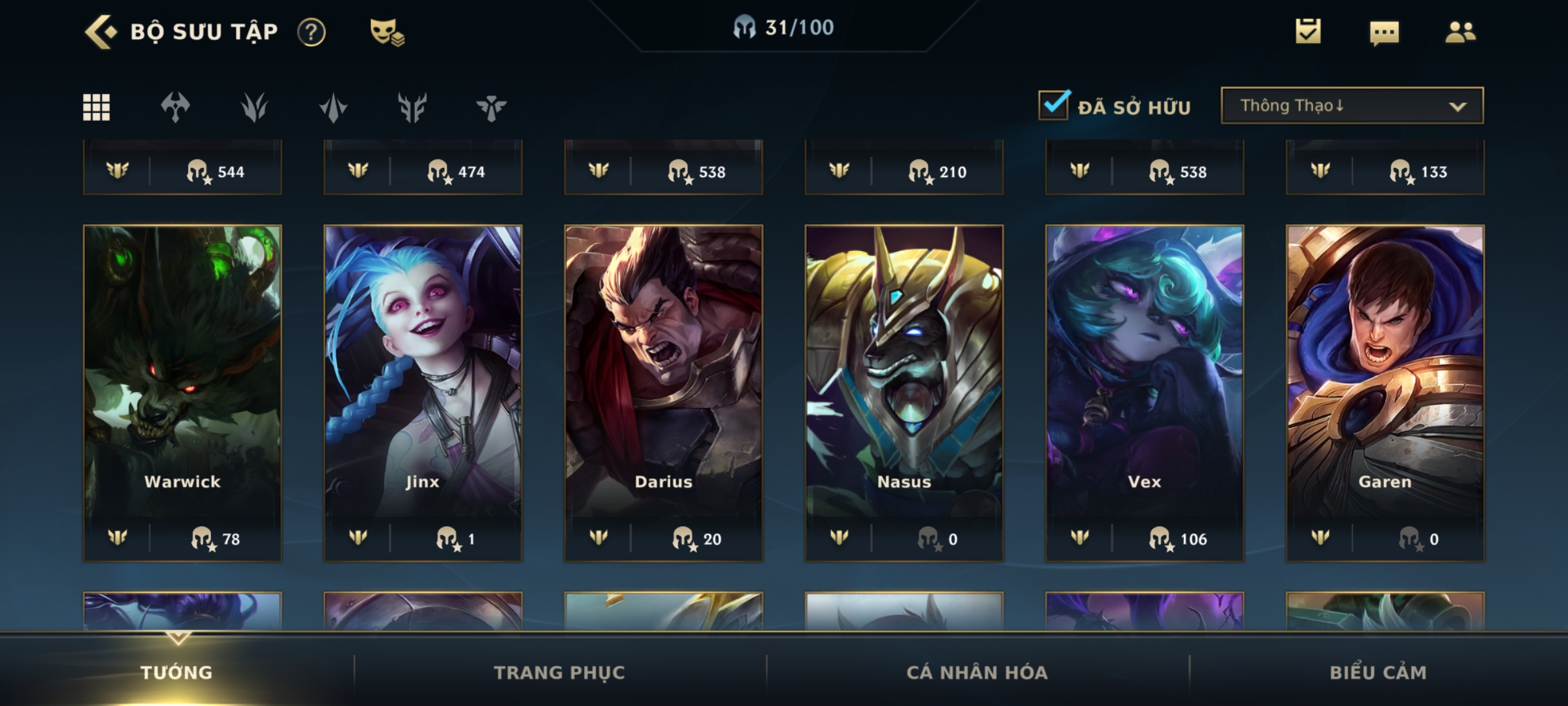Uncheck the Đã Sở Hữu checkbox

pyautogui.click(x=1054, y=105)
